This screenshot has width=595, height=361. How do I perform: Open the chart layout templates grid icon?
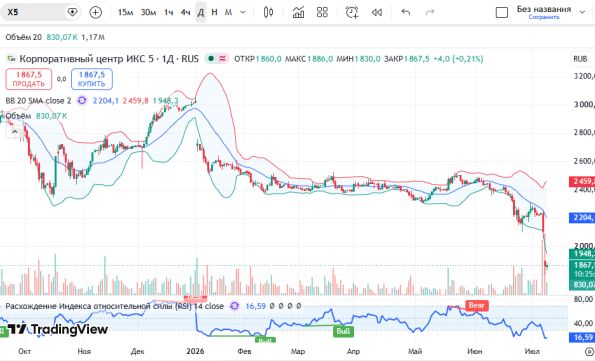pos(322,12)
